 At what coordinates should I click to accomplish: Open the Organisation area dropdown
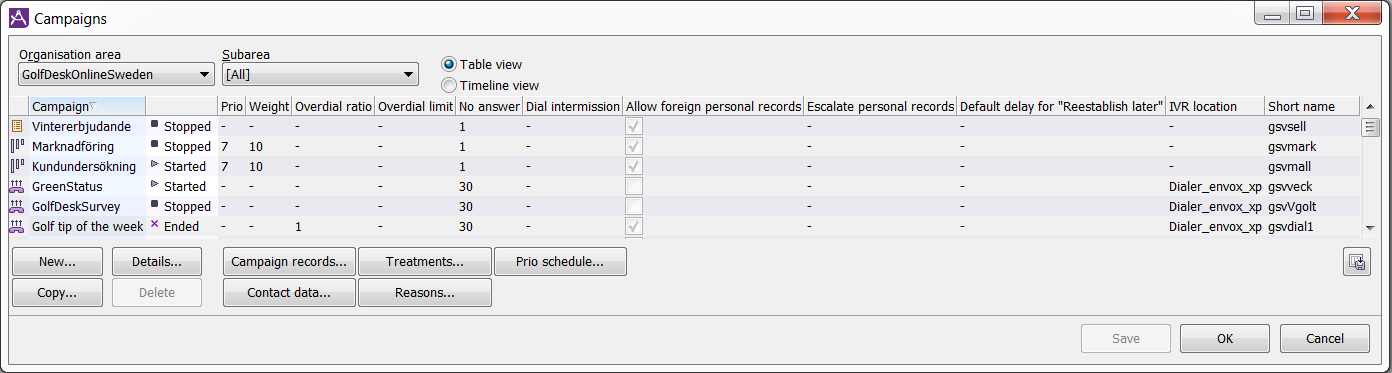tap(116, 74)
